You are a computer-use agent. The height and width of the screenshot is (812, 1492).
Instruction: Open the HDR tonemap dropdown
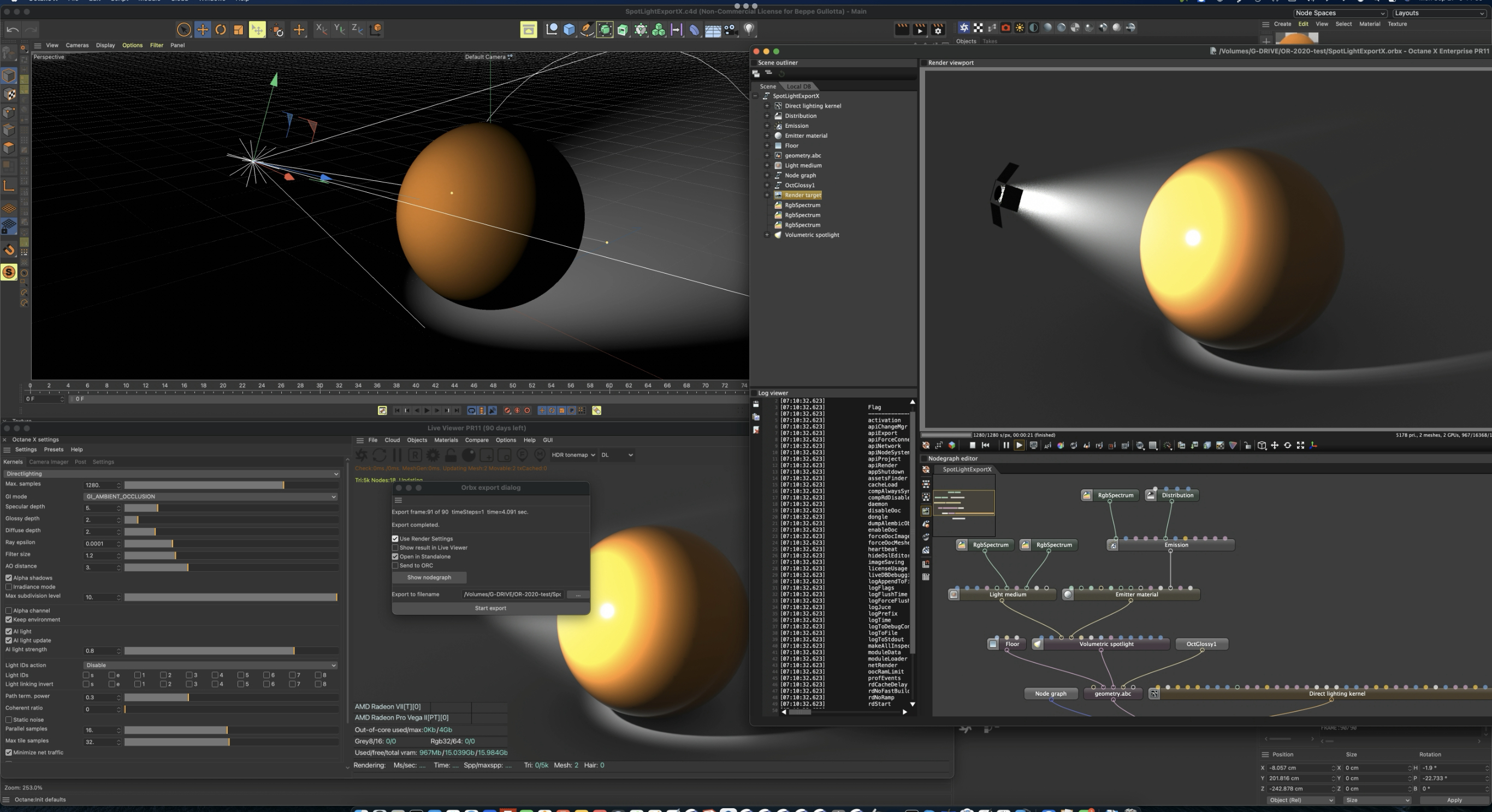(x=573, y=455)
